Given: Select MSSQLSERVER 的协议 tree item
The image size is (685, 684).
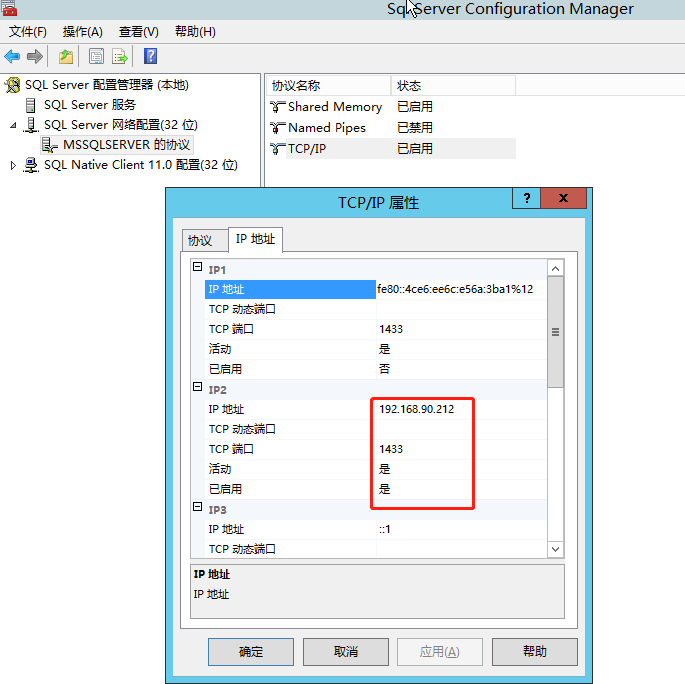Looking at the screenshot, I should coord(126,145).
